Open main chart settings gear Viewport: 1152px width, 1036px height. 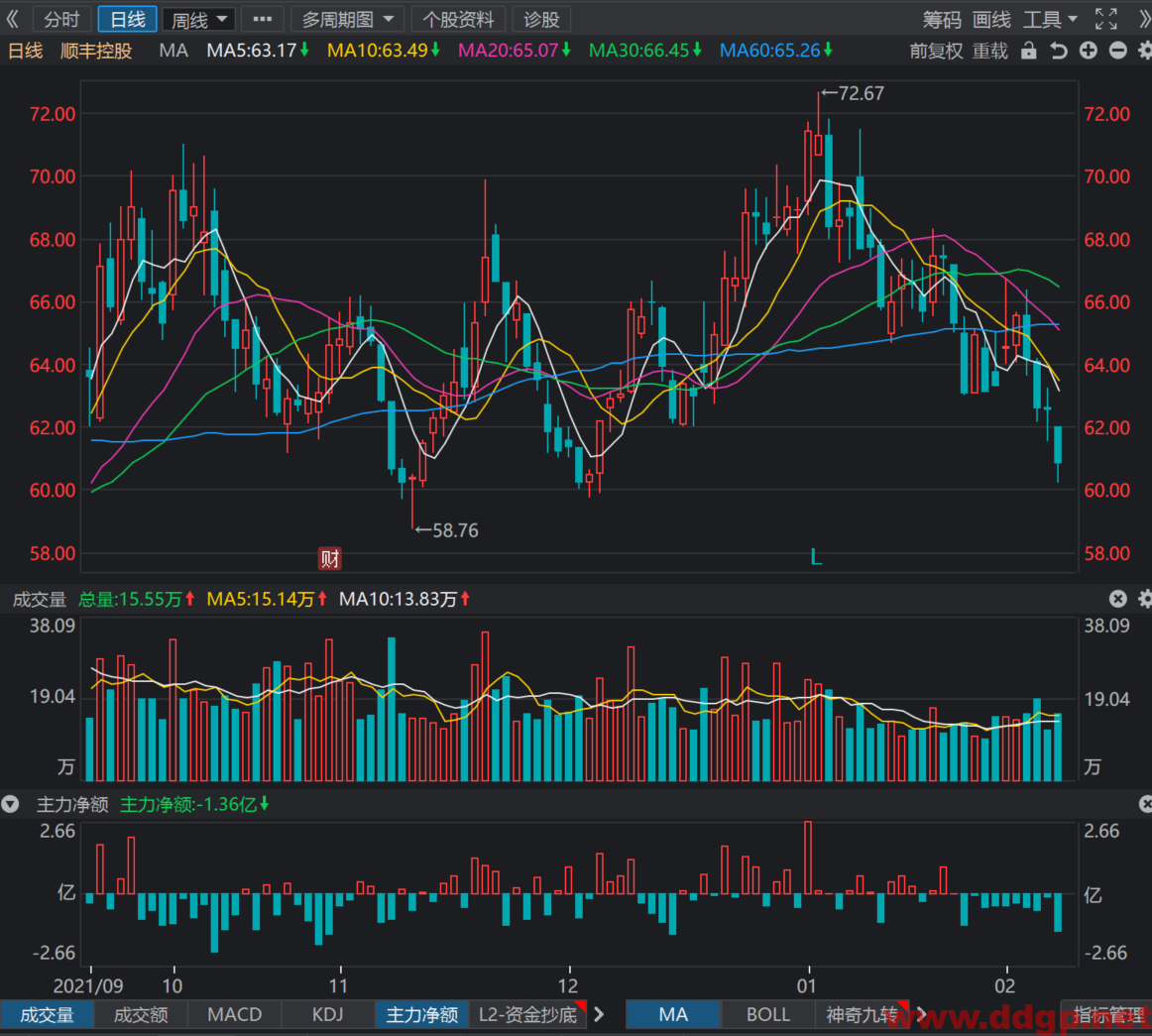click(1145, 51)
